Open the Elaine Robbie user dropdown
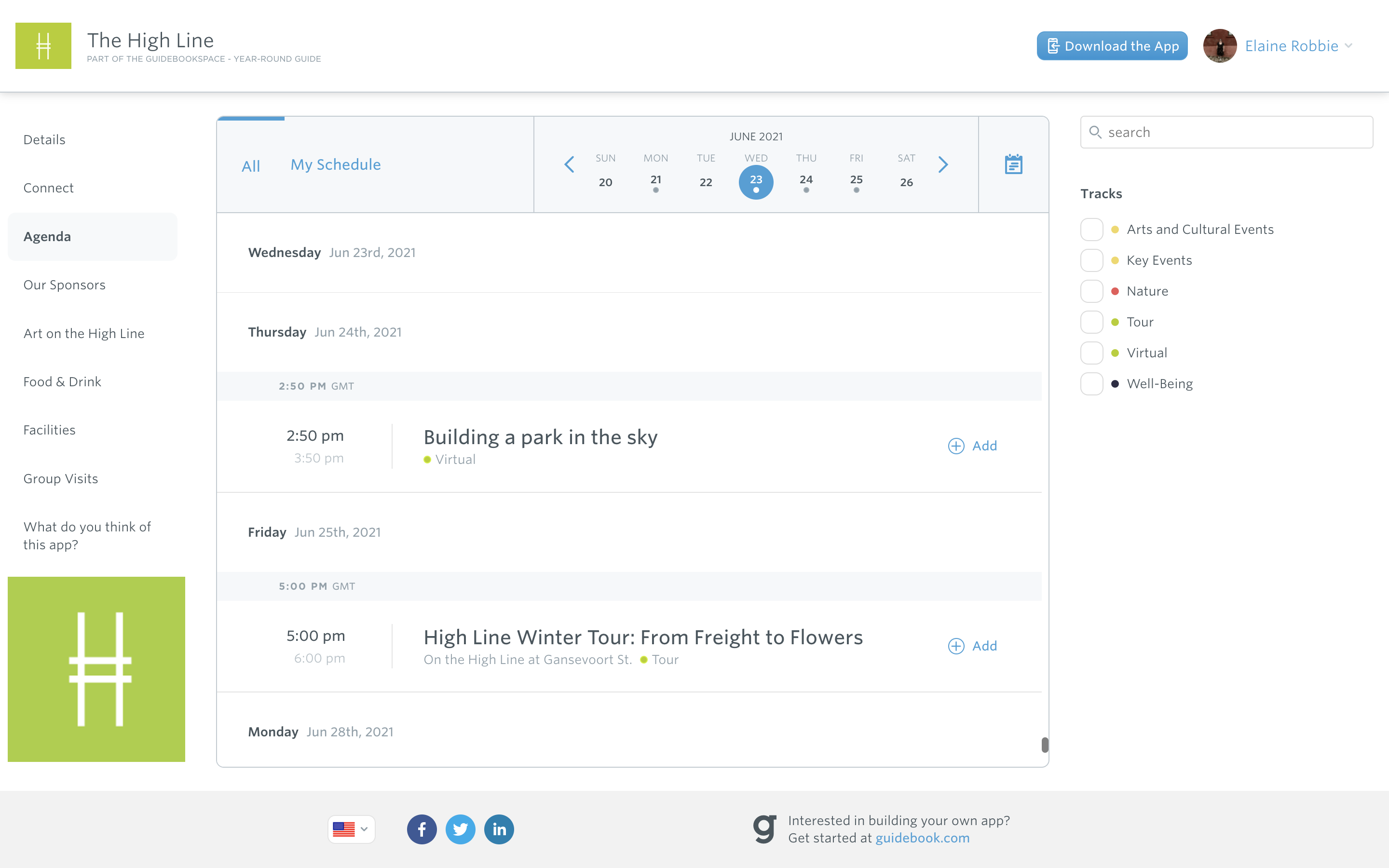 1299,46
